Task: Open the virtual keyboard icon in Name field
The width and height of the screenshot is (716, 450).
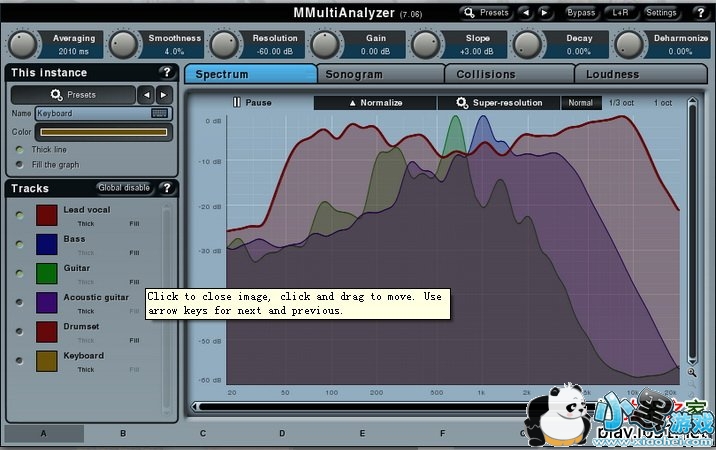Action: (159, 113)
